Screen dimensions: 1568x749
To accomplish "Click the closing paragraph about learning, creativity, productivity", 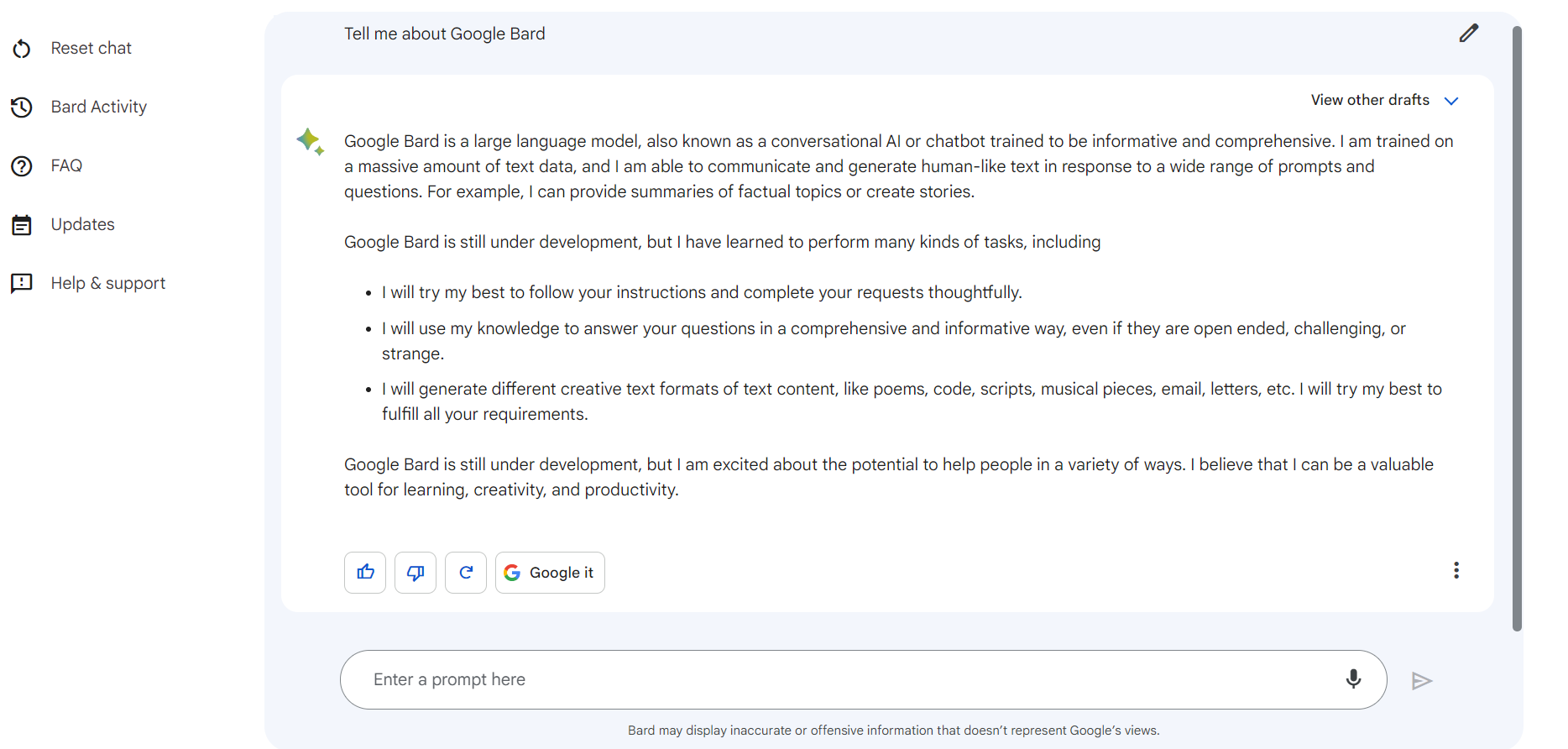I will pos(889,477).
